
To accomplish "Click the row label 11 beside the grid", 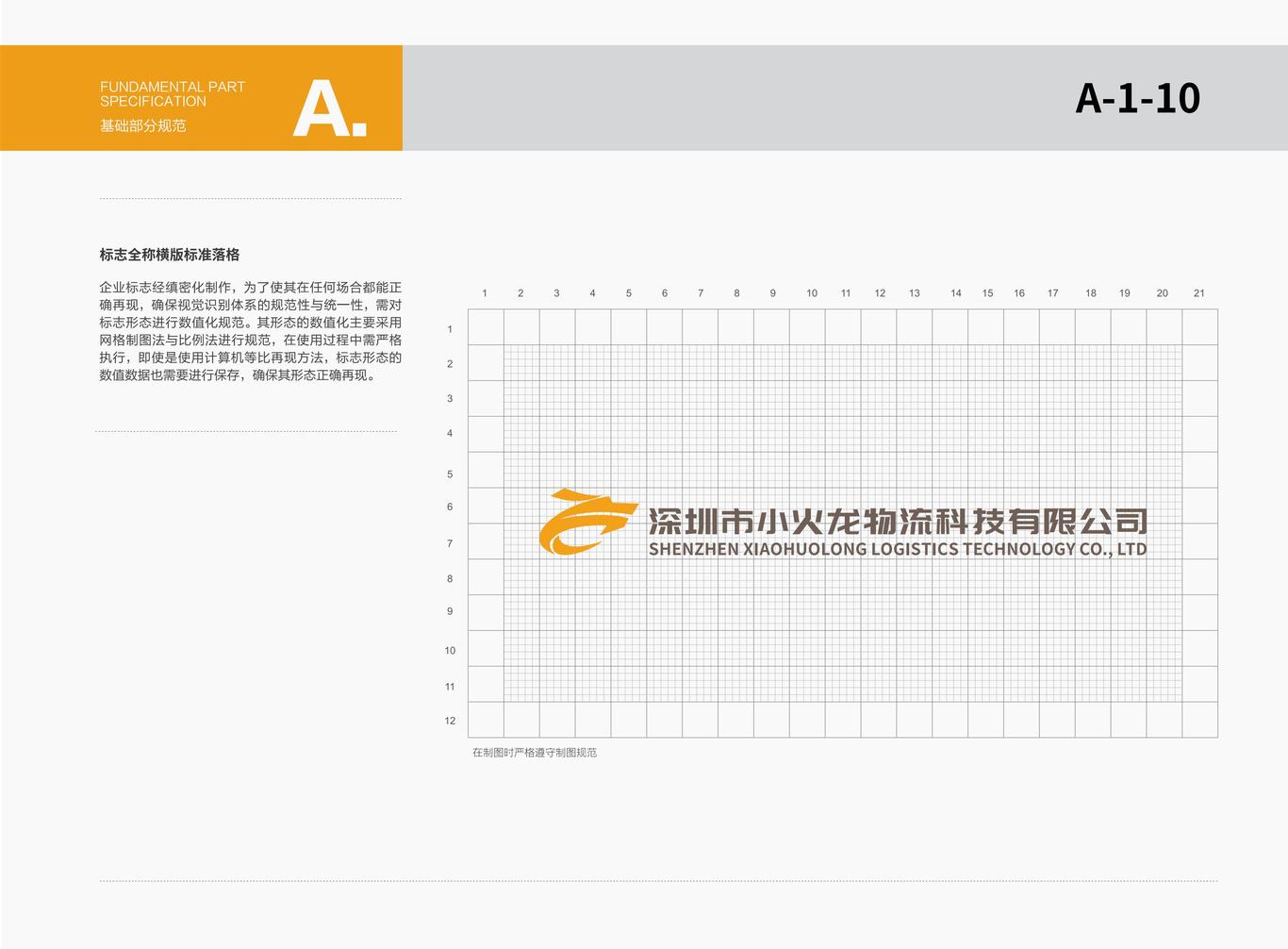I will point(450,688).
